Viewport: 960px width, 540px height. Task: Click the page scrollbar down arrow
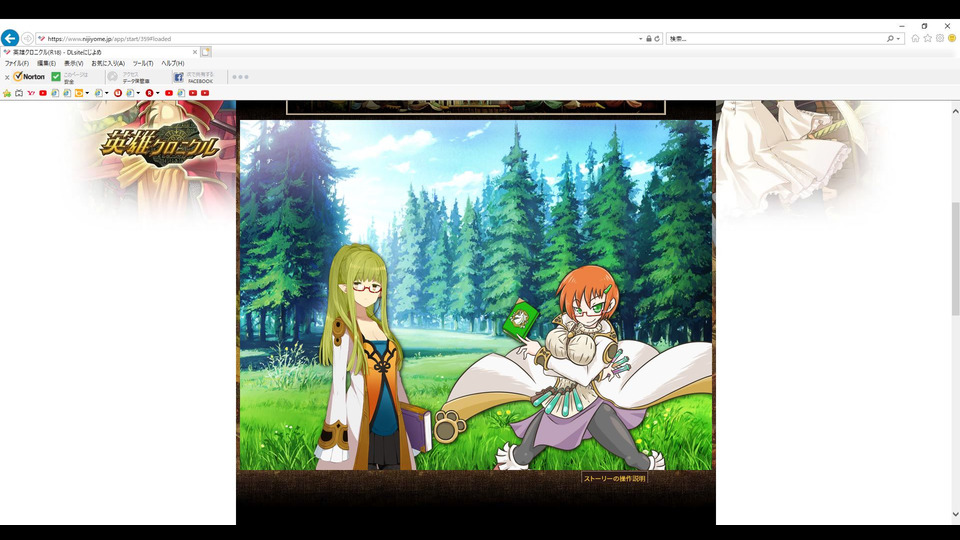(955, 514)
